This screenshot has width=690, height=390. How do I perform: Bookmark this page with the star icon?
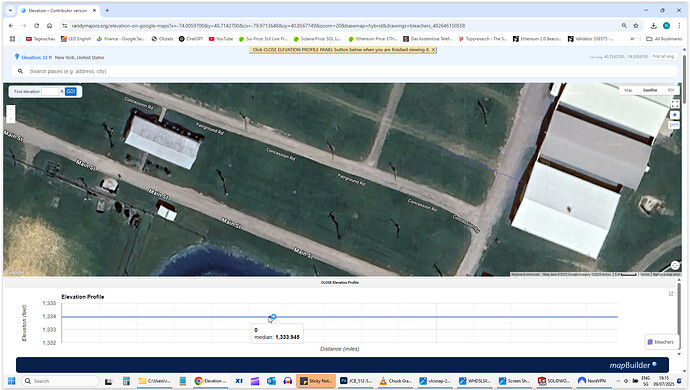(x=636, y=26)
